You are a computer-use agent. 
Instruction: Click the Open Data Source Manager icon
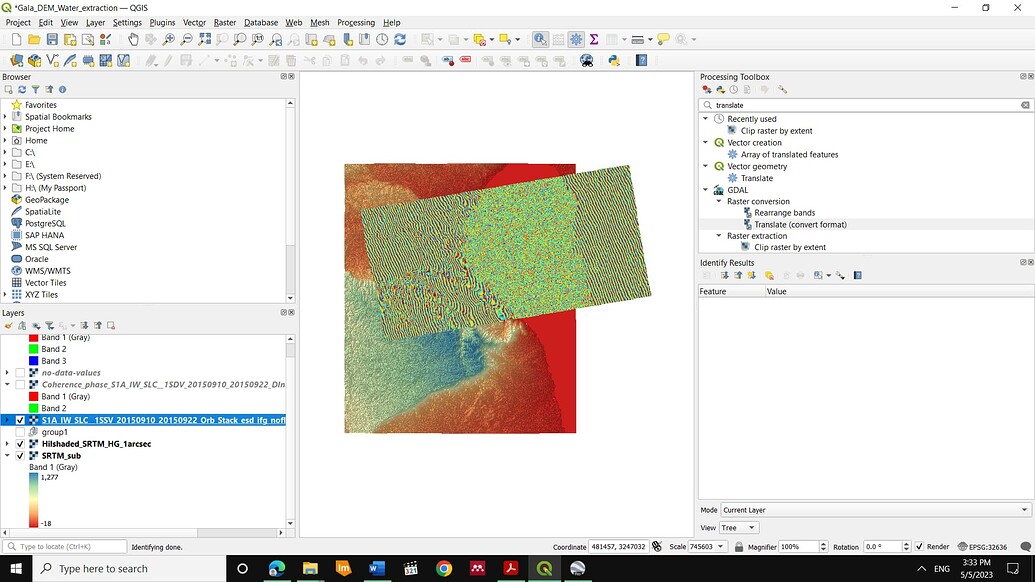17,60
